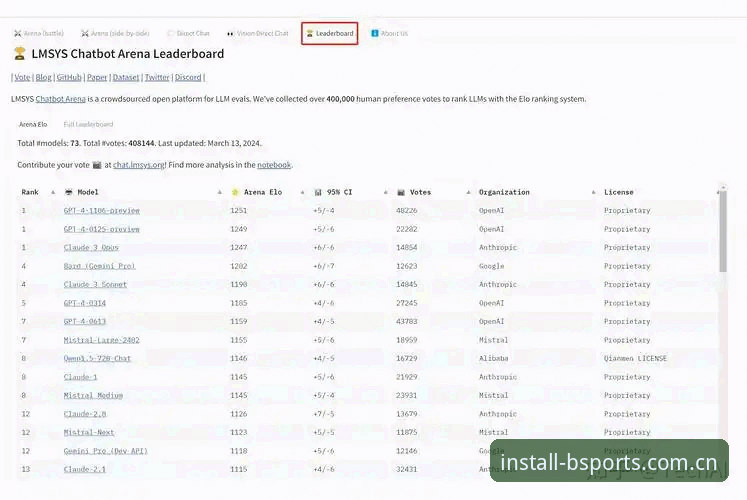Open the Claude-2.0 model link

tap(85, 414)
